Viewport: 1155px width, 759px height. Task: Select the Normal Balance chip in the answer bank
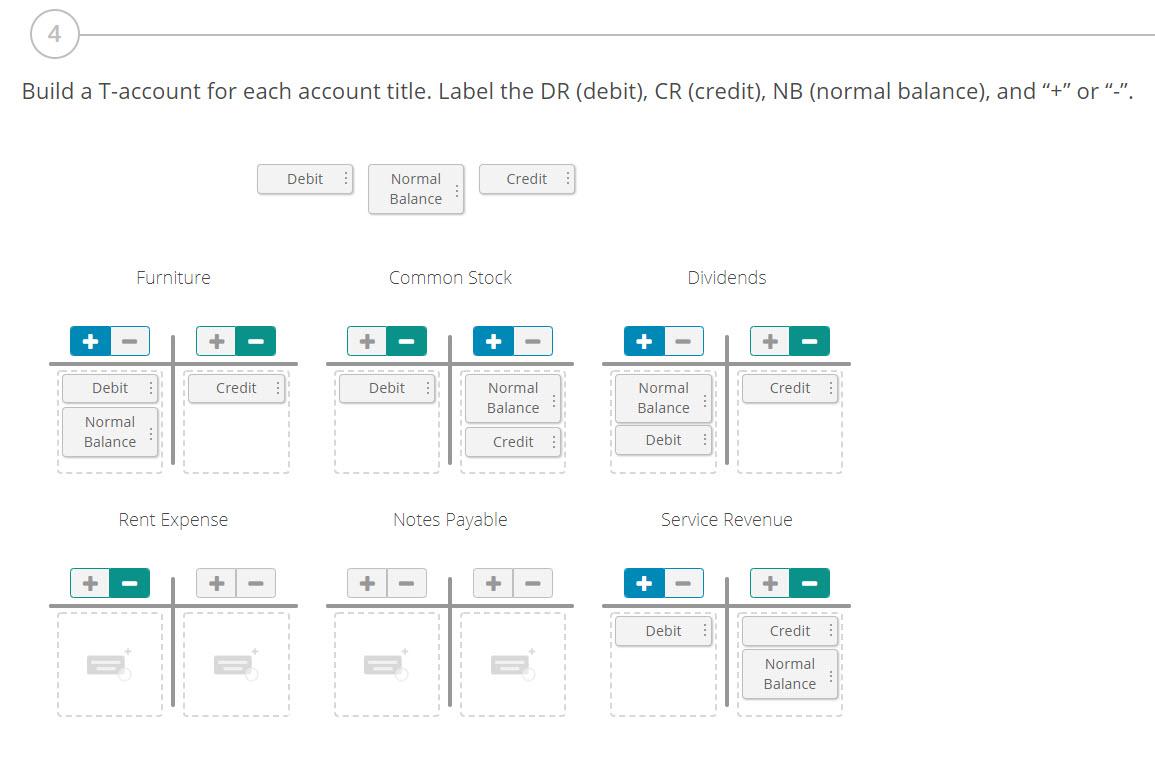click(x=416, y=189)
